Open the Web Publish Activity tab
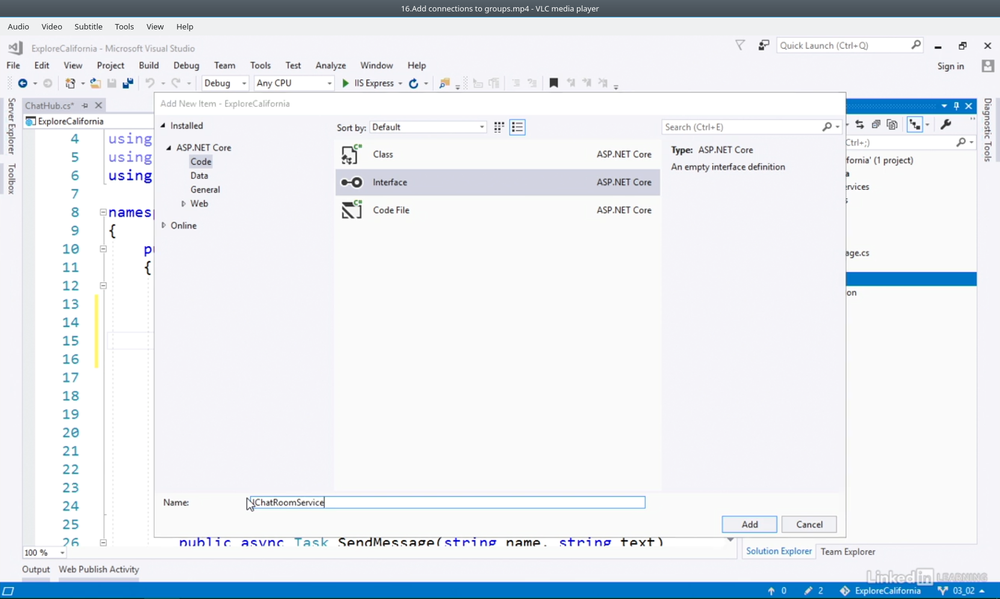The width and height of the screenshot is (1000, 599). (99, 569)
